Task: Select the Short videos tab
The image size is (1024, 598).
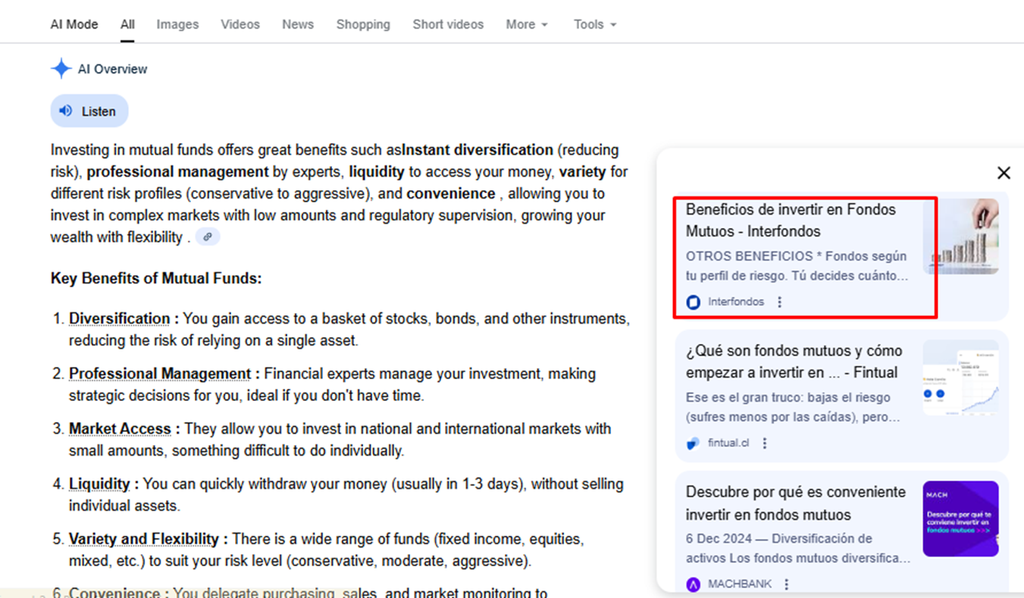Action: [x=448, y=24]
